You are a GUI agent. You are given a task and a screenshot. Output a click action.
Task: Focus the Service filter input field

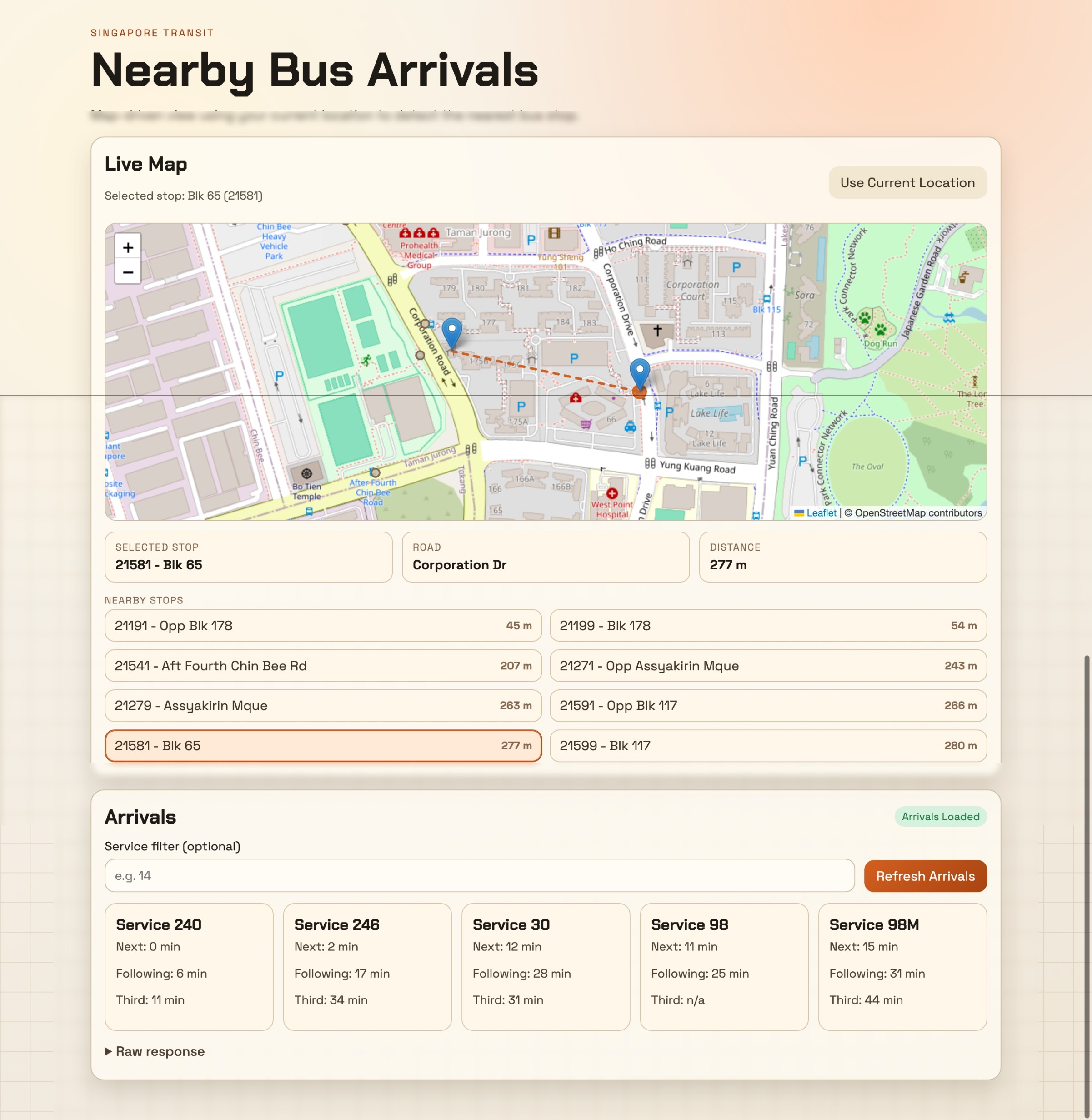pyautogui.click(x=480, y=875)
